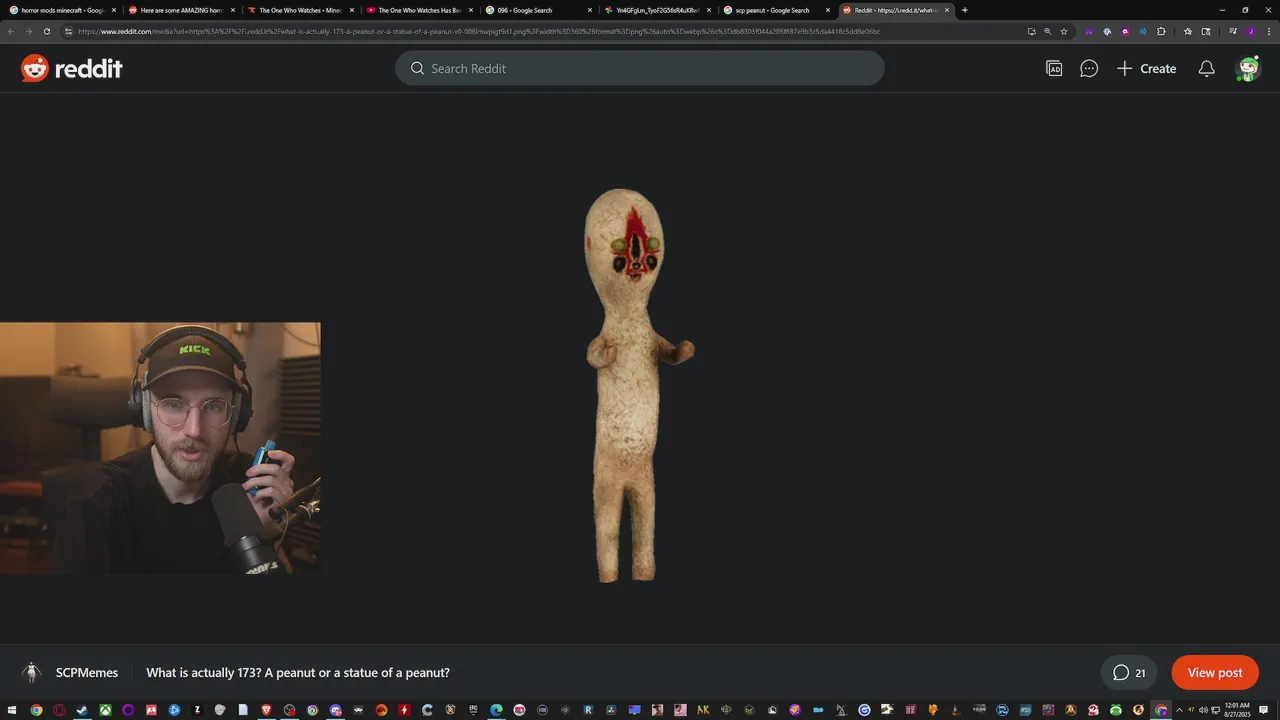1280x720 pixels.
Task: Open Xbox app from the taskbar
Action: (105, 710)
